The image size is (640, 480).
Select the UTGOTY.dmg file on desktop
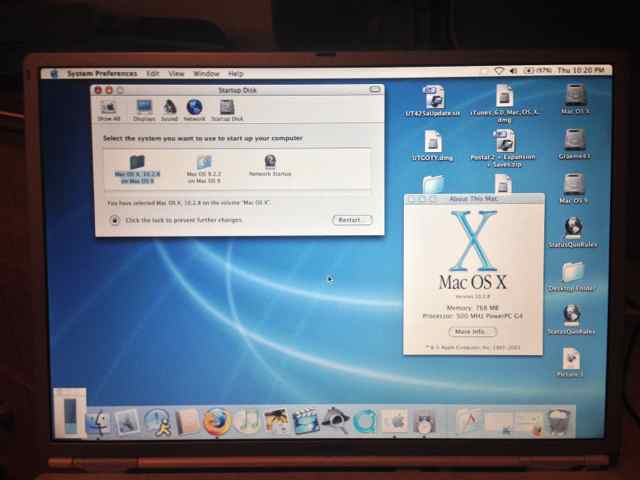[433, 146]
